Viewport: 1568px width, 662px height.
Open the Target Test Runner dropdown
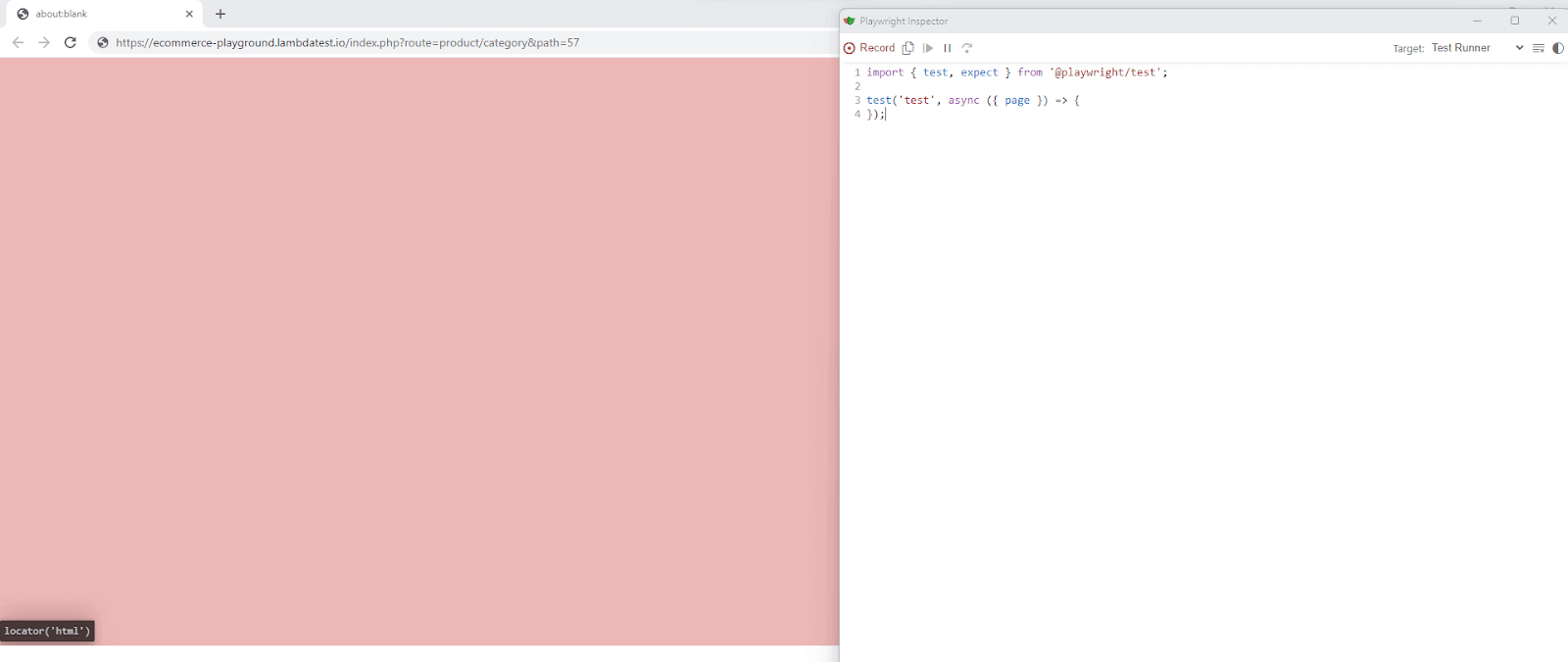[x=1476, y=48]
